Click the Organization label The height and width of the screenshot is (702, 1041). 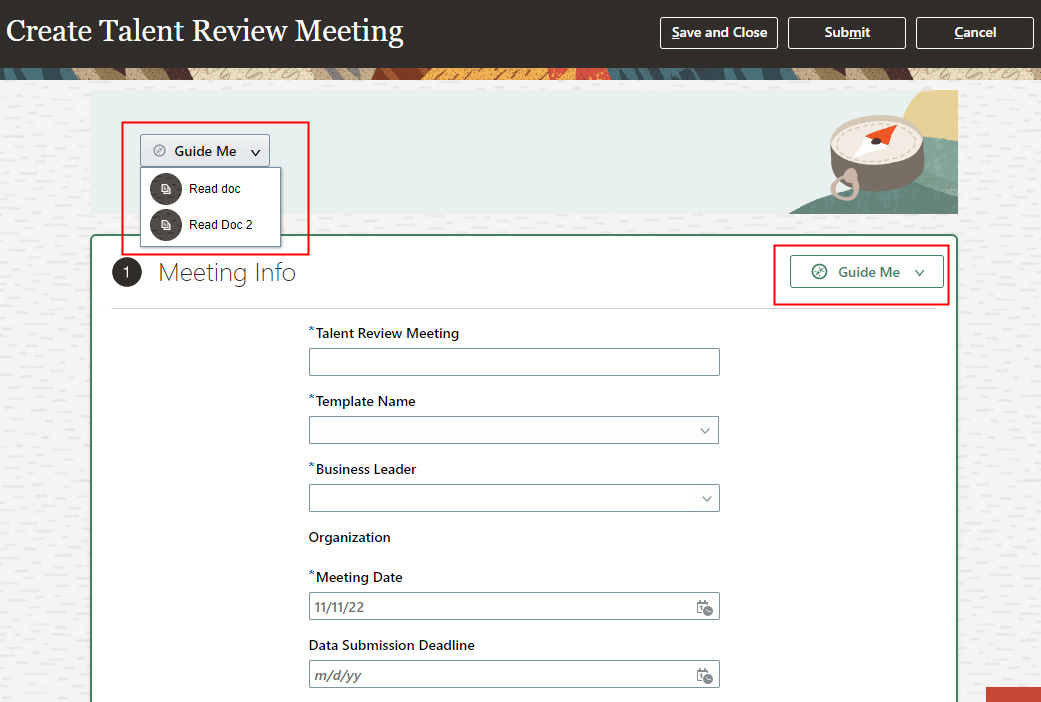coord(349,537)
